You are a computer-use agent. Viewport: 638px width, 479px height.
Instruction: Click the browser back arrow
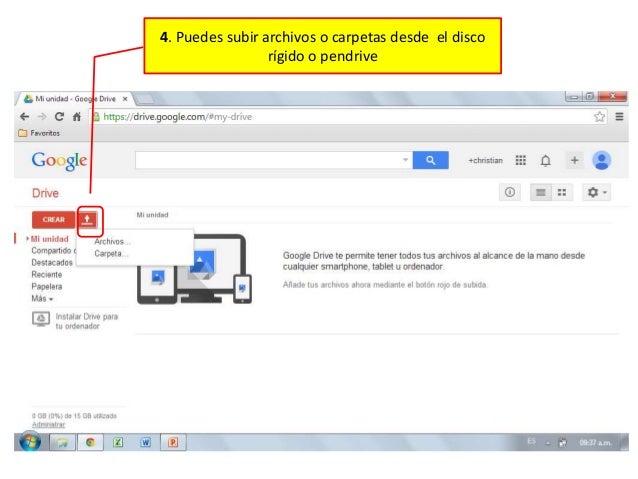tap(24, 116)
